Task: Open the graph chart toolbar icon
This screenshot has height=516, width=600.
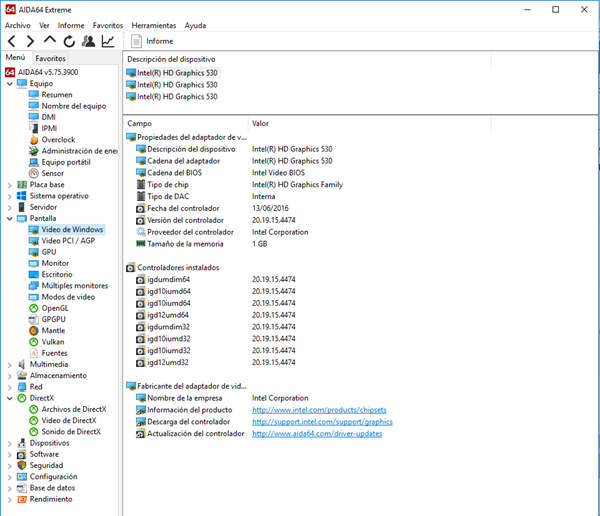Action: (108, 41)
